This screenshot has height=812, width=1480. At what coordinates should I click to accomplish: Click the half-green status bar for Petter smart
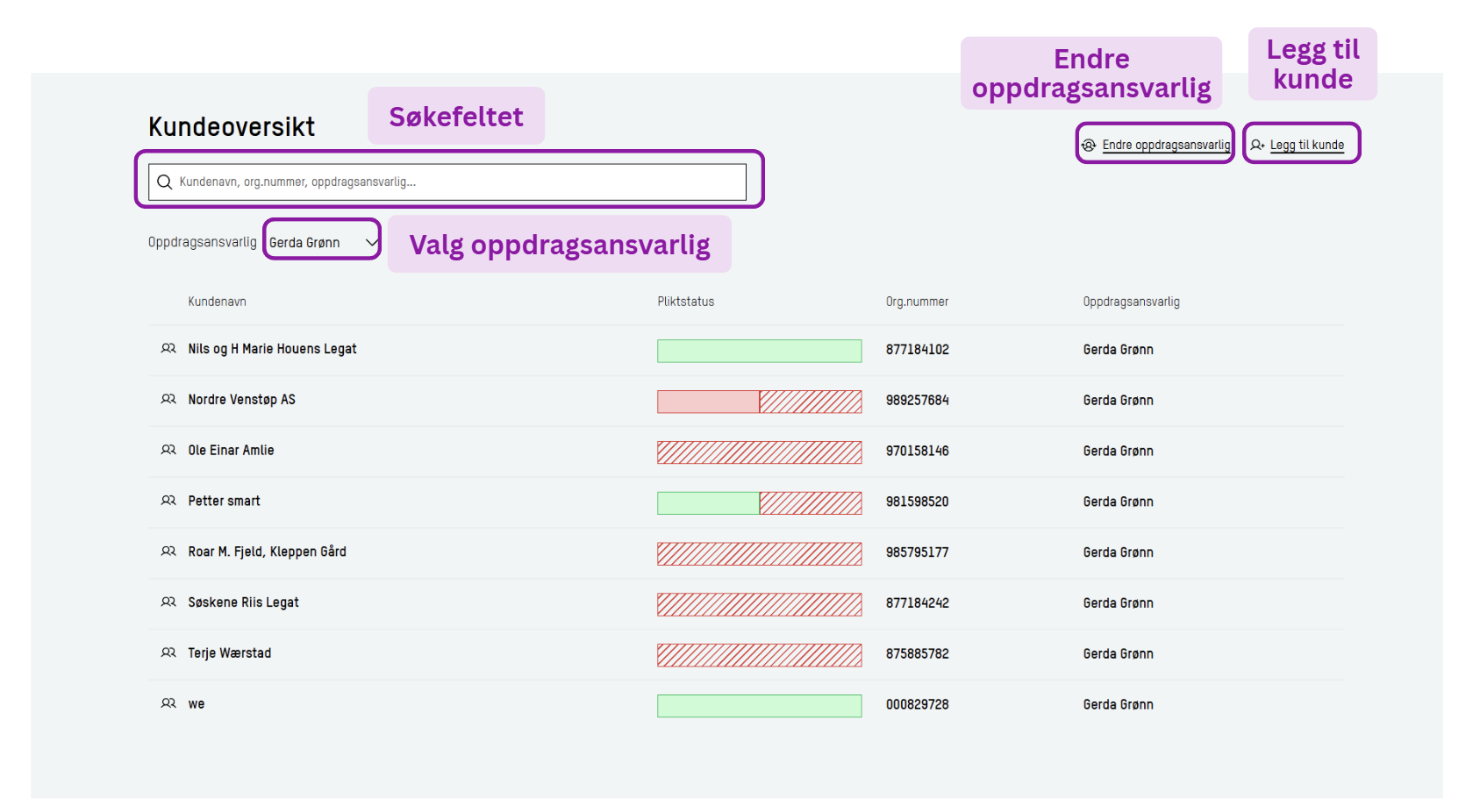[759, 503]
